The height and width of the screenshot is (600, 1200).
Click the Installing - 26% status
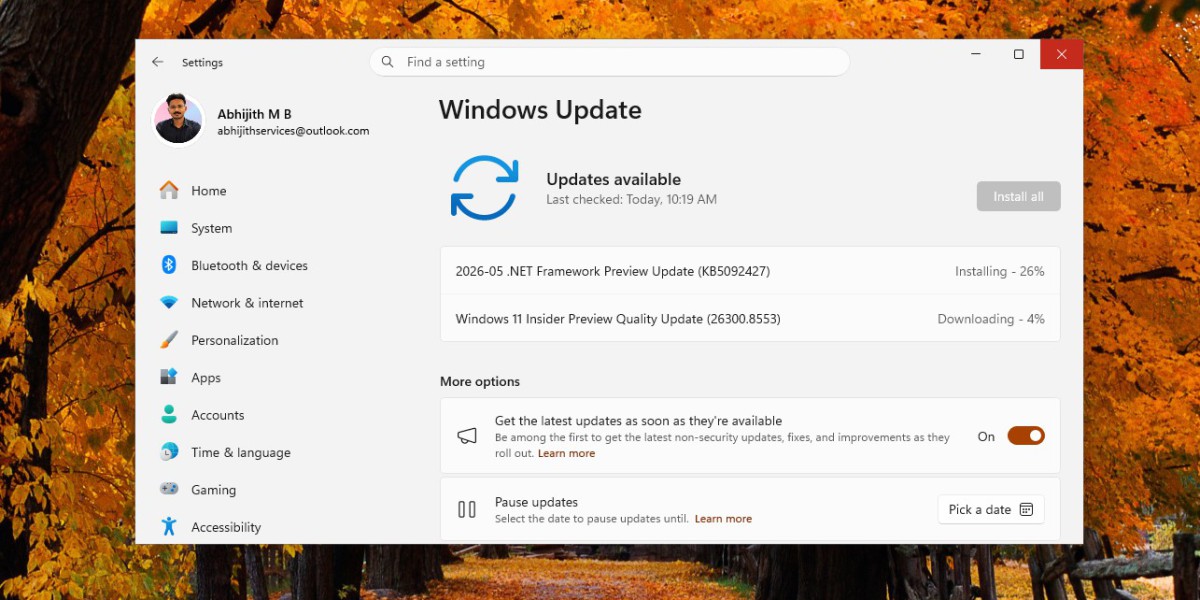(999, 271)
